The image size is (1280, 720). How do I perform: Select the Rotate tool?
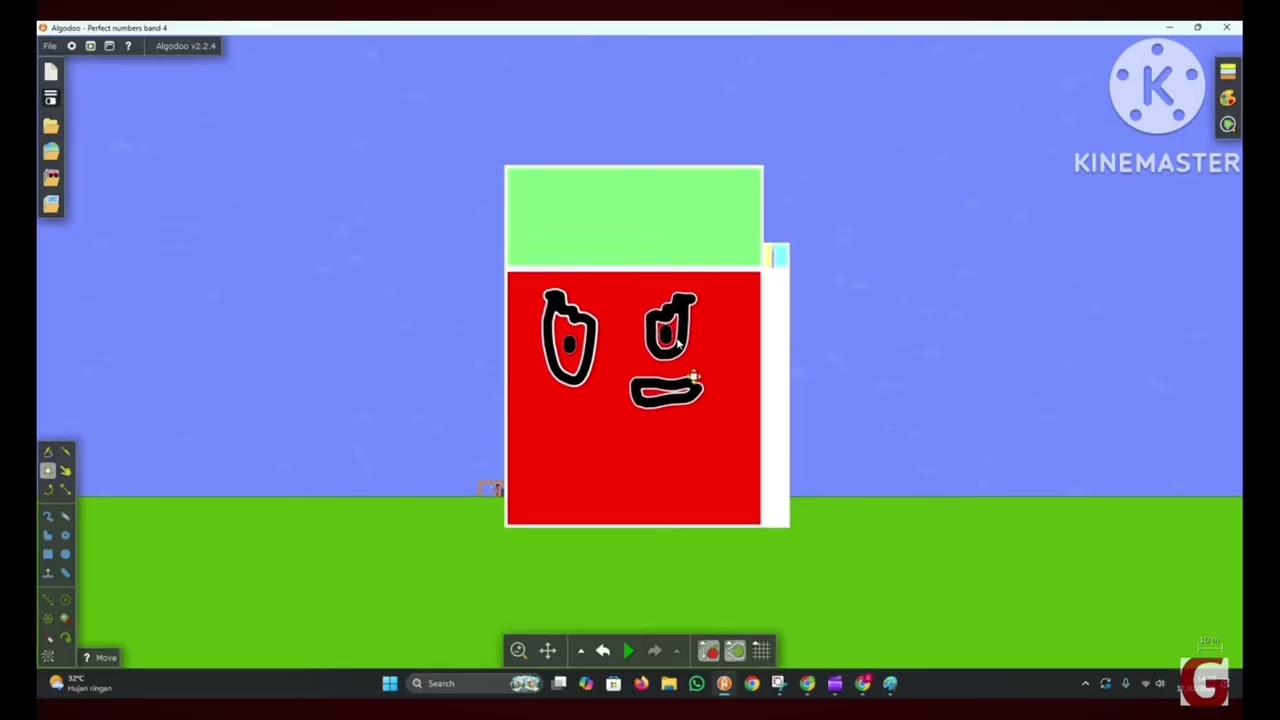47,489
